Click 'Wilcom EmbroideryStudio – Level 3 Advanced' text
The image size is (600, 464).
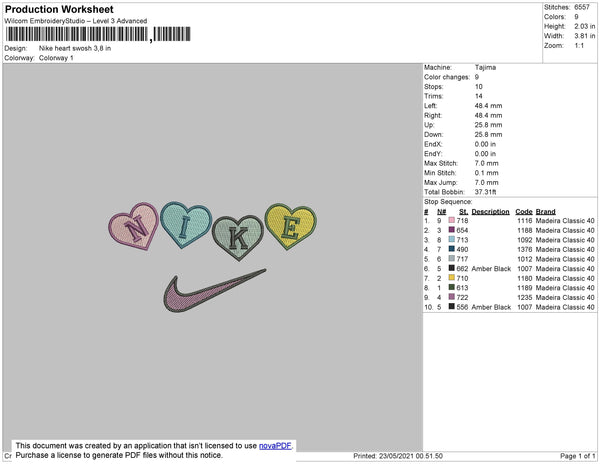coord(76,21)
